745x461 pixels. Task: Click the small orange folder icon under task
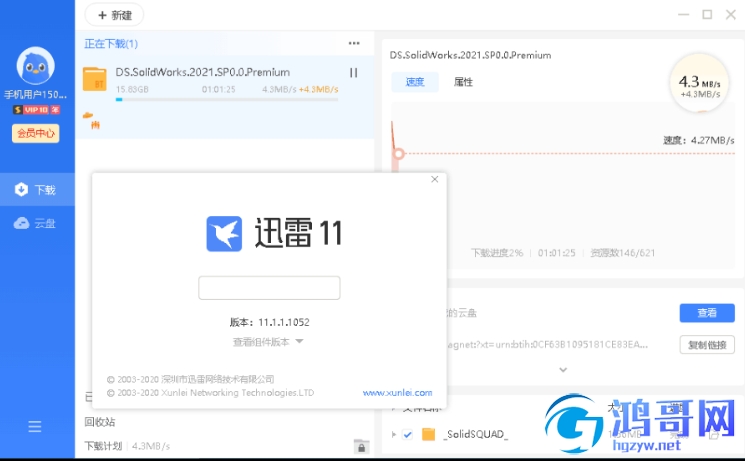pyautogui.click(x=88, y=115)
